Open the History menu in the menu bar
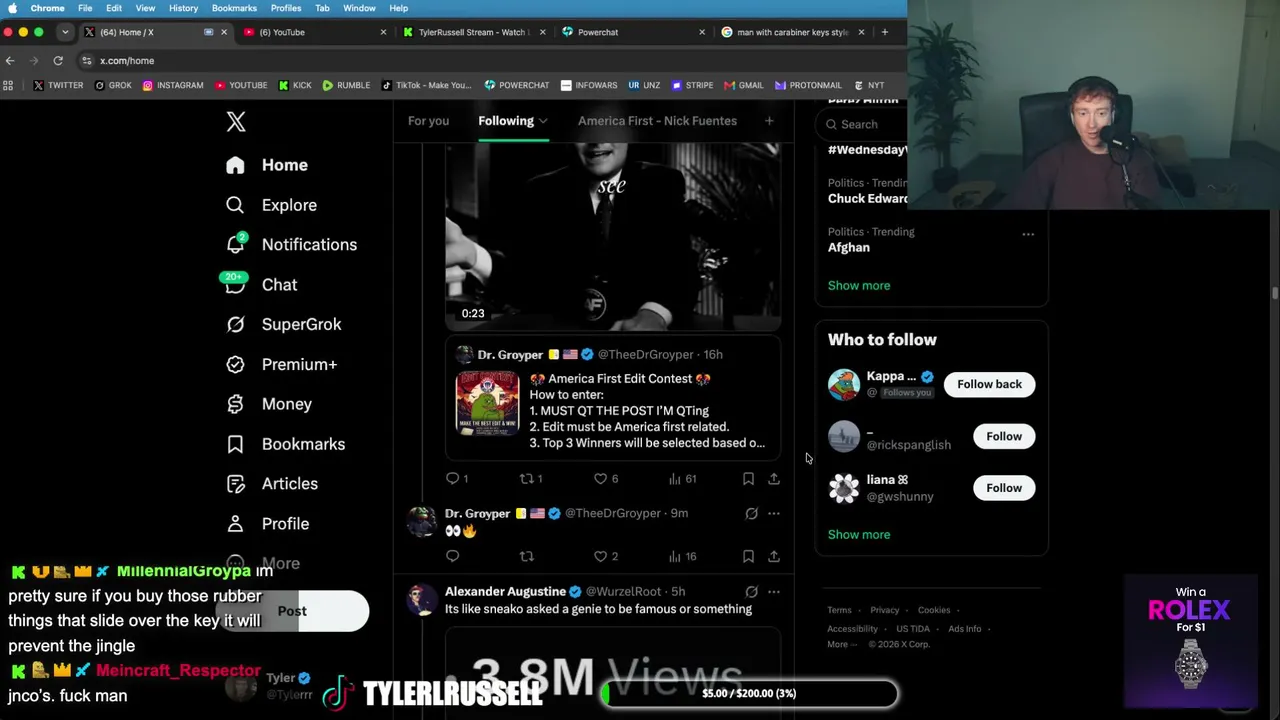 click(x=183, y=8)
